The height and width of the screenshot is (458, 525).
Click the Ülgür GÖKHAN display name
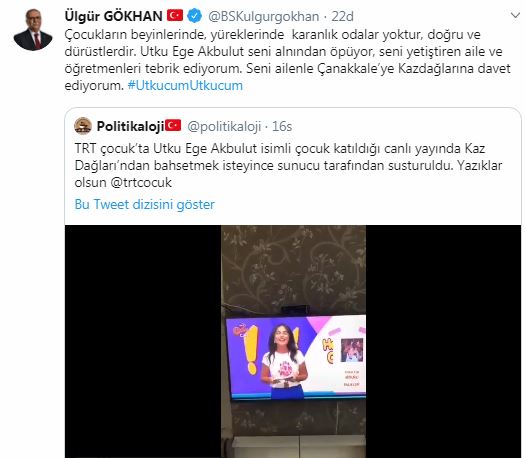[114, 16]
